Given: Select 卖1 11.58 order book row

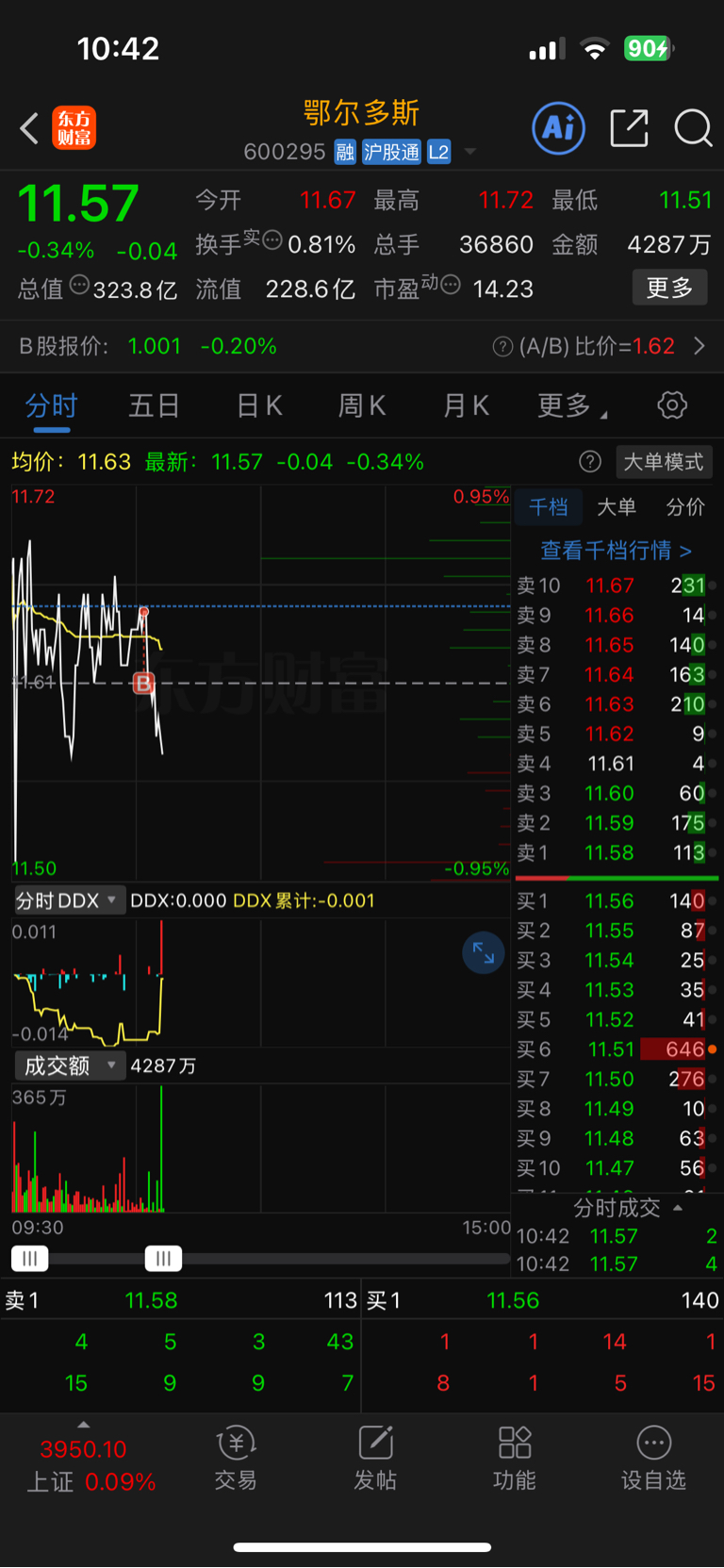Looking at the screenshot, I should tap(617, 852).
